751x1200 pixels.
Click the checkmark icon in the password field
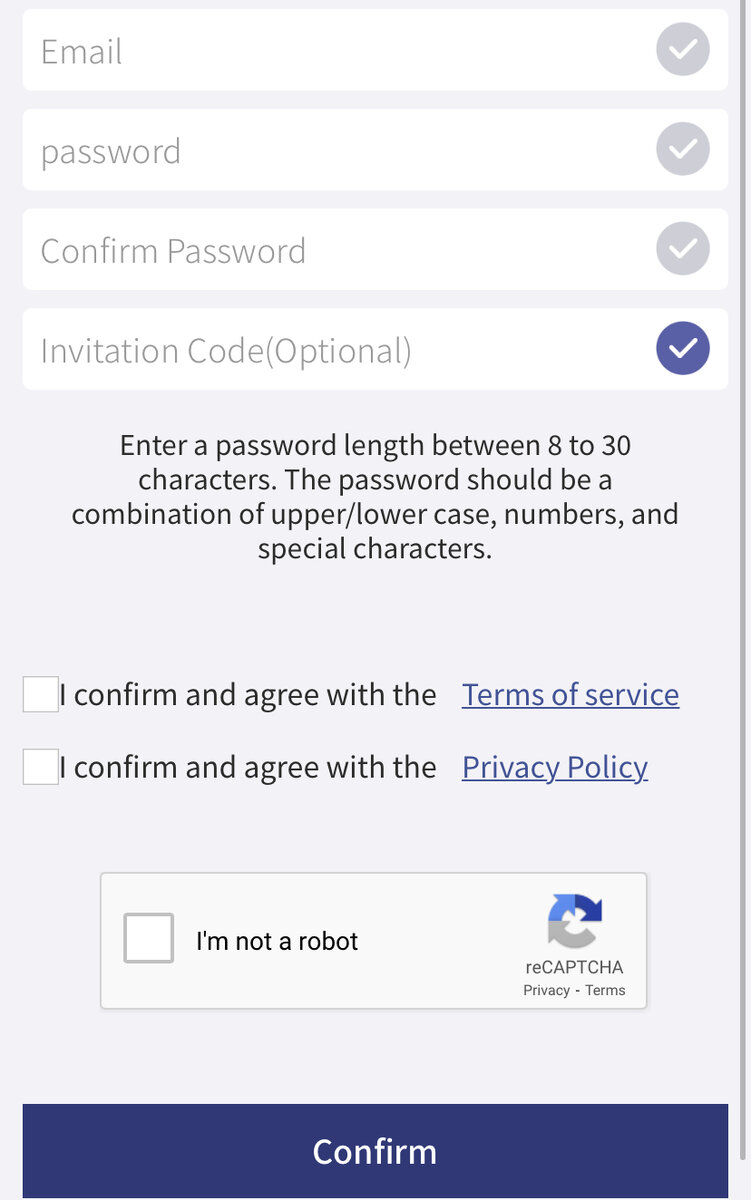coord(683,150)
